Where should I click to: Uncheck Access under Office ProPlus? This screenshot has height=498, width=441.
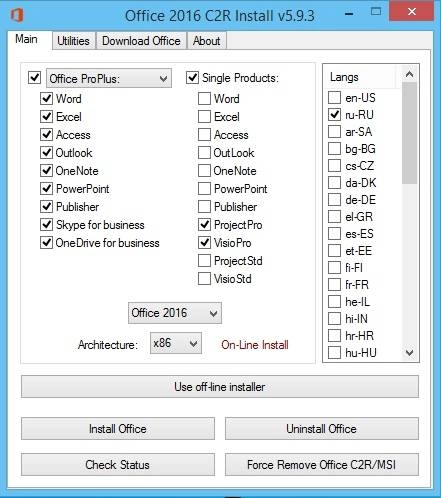[x=46, y=134]
